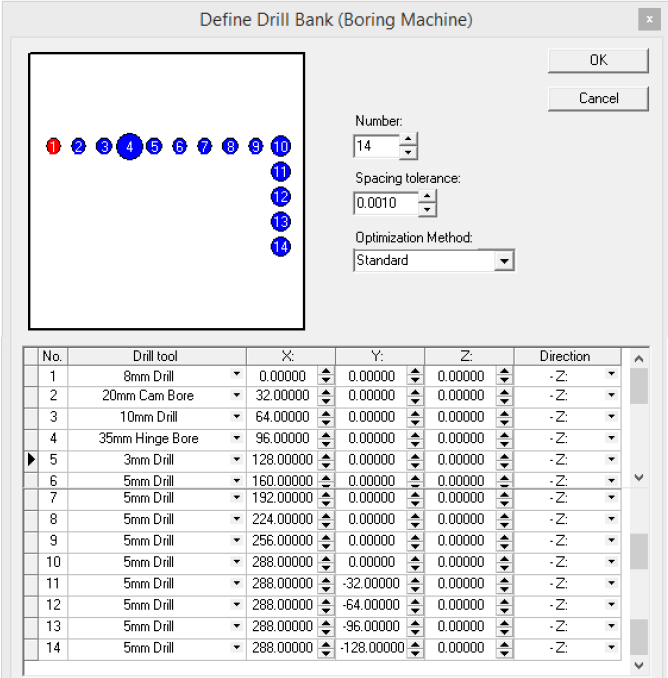
Task: Click Y value field of row 11
Action: pyautogui.click(x=368, y=584)
